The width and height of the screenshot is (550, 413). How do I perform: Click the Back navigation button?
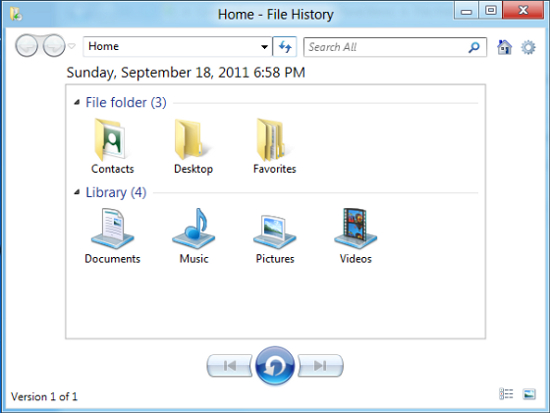(26, 46)
